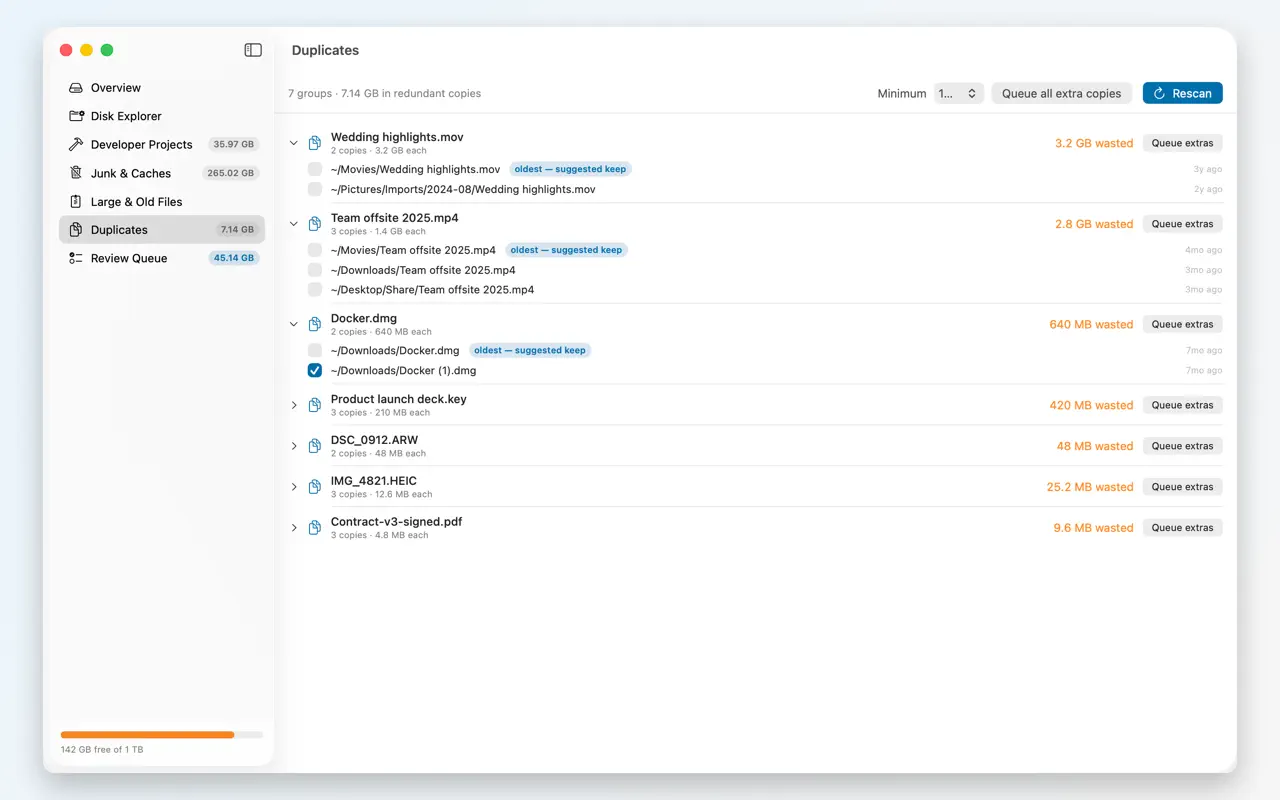Check ~/Downloads/Team offsite 2025.mp4 checkbox
The width and height of the screenshot is (1280, 800).
315,270
